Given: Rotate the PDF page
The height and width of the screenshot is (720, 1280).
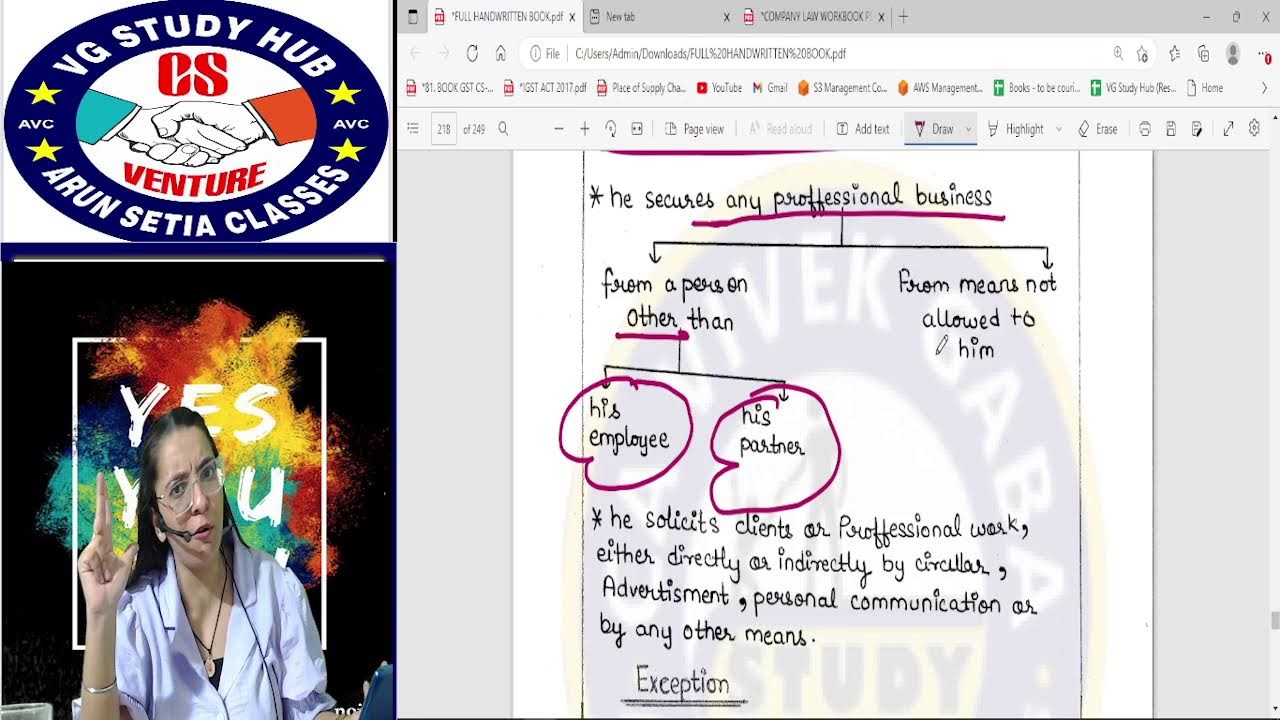Looking at the screenshot, I should coord(611,129).
